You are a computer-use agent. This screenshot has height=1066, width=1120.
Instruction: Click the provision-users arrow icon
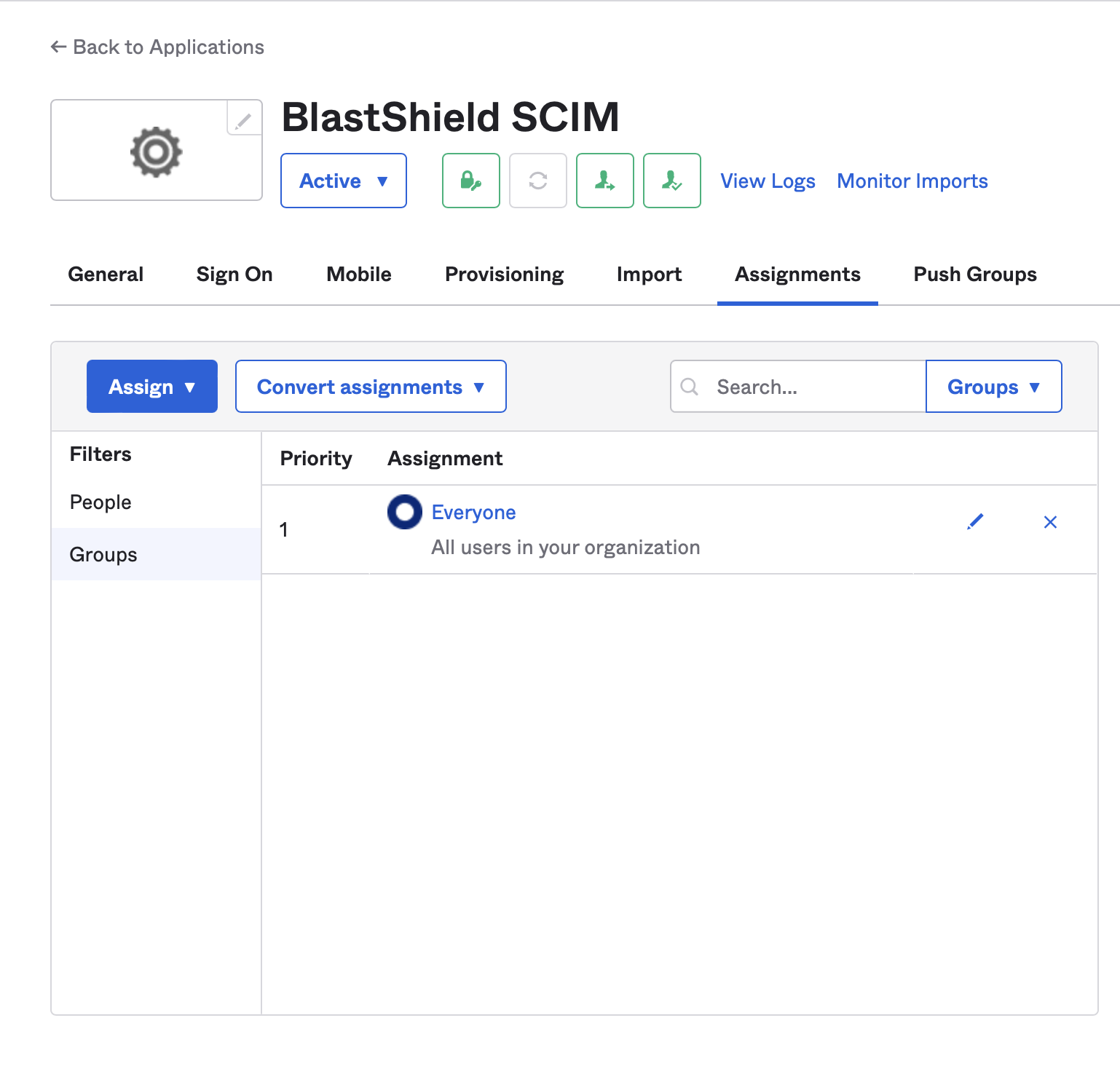point(604,181)
